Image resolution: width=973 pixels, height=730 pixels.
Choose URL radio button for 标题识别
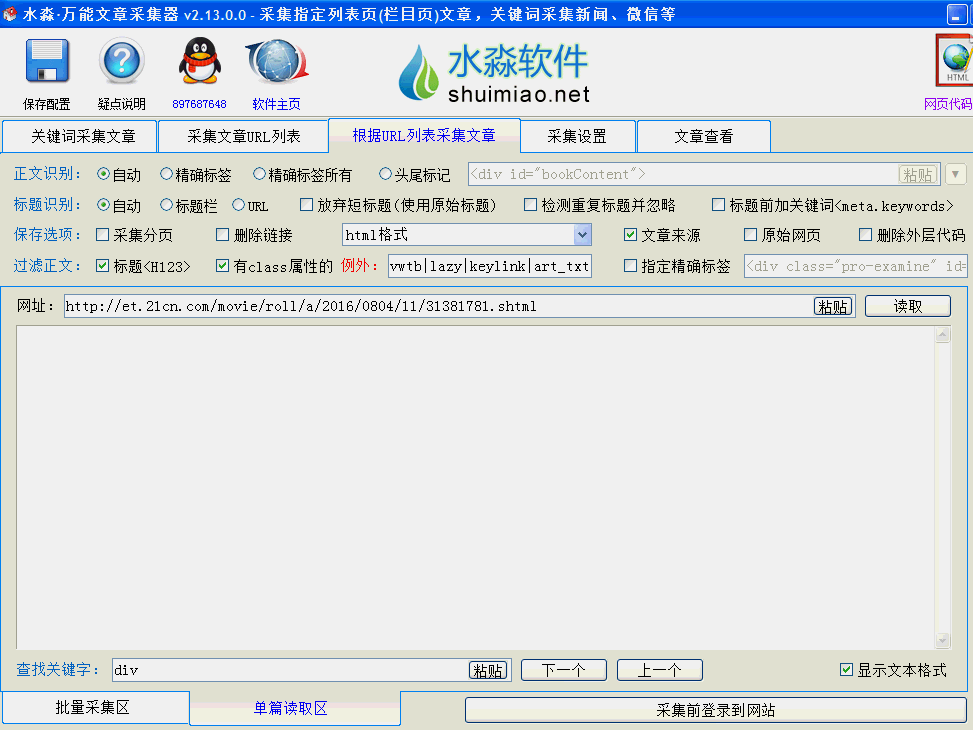pos(239,205)
